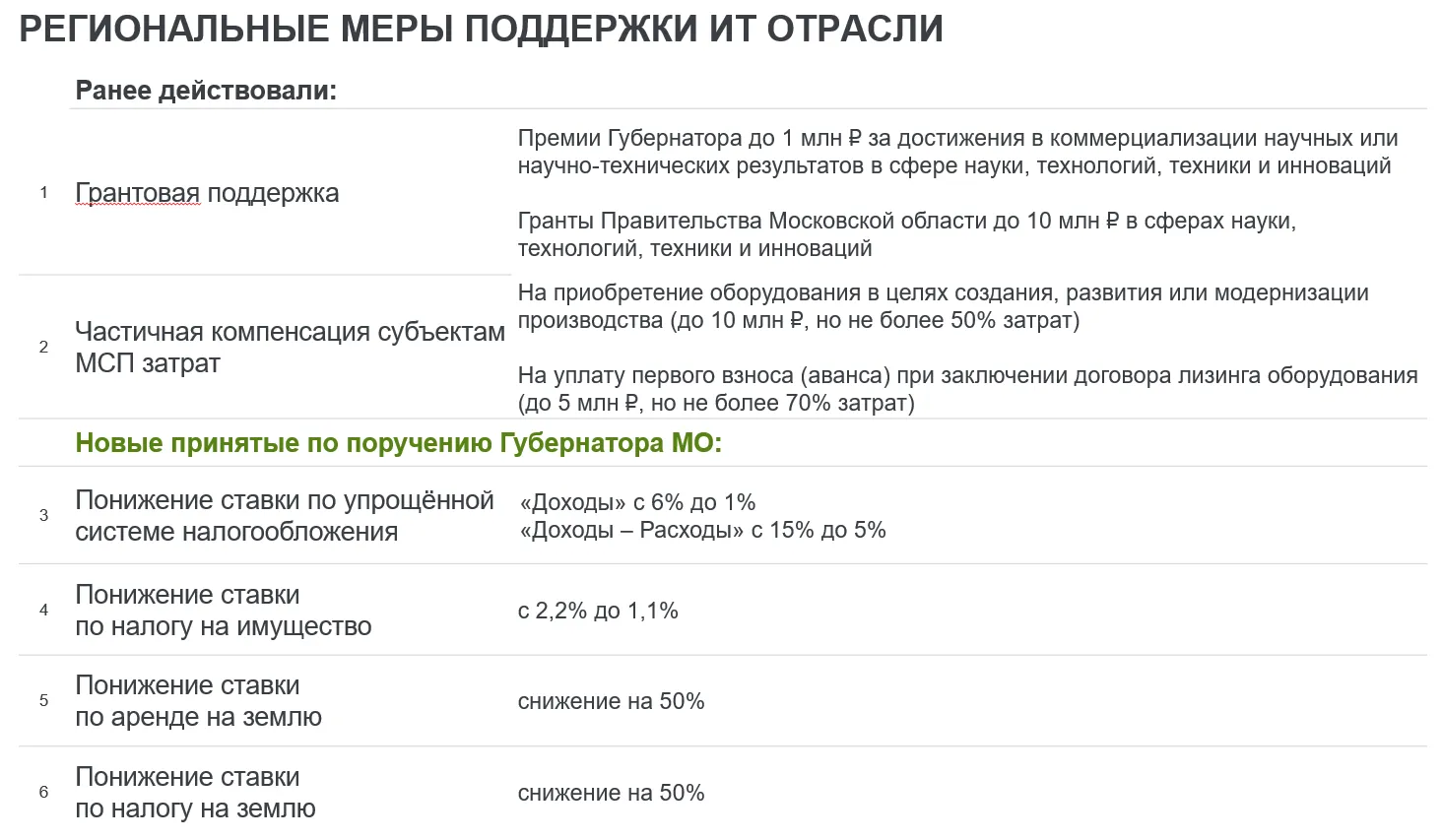Image resolution: width=1441 pixels, height=840 pixels.
Task: Click 'Частичная компенсация субъектам МСП затрат'
Action: (x=290, y=348)
